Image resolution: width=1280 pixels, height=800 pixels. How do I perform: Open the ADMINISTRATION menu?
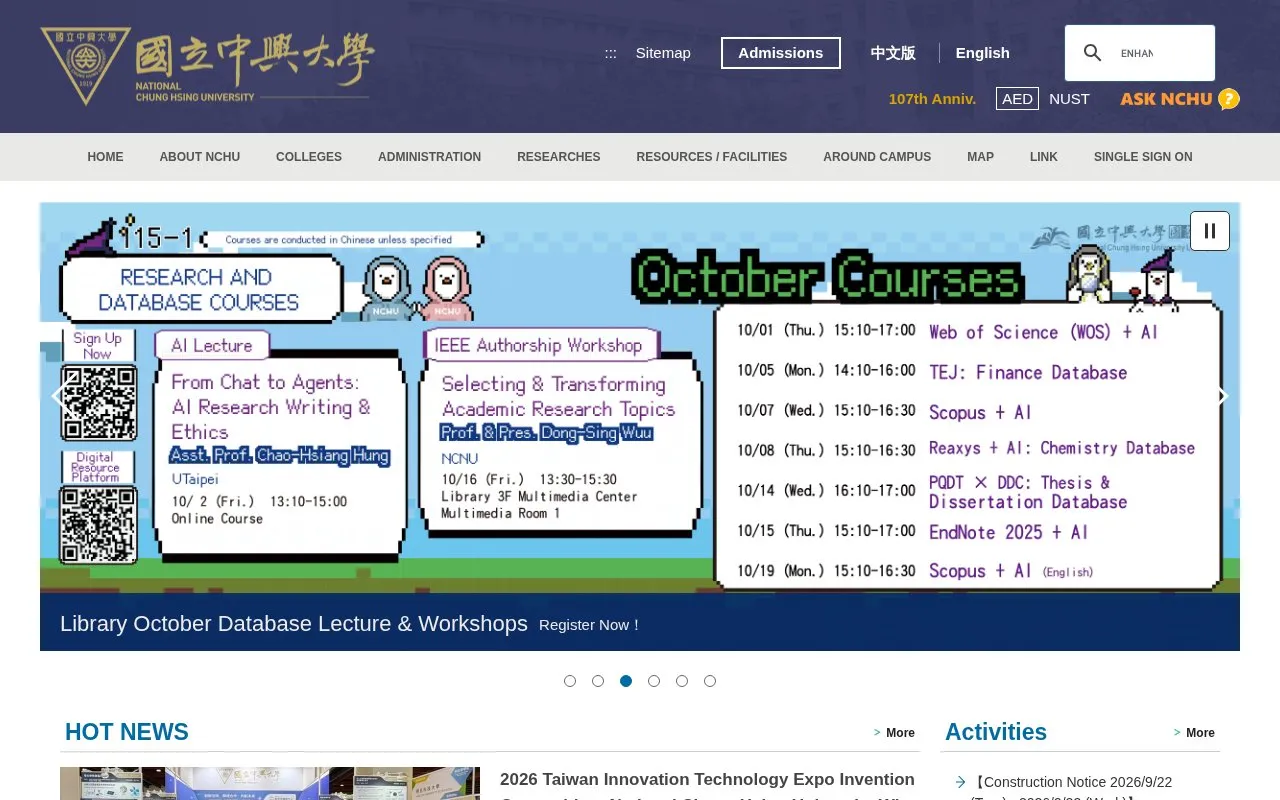[429, 157]
